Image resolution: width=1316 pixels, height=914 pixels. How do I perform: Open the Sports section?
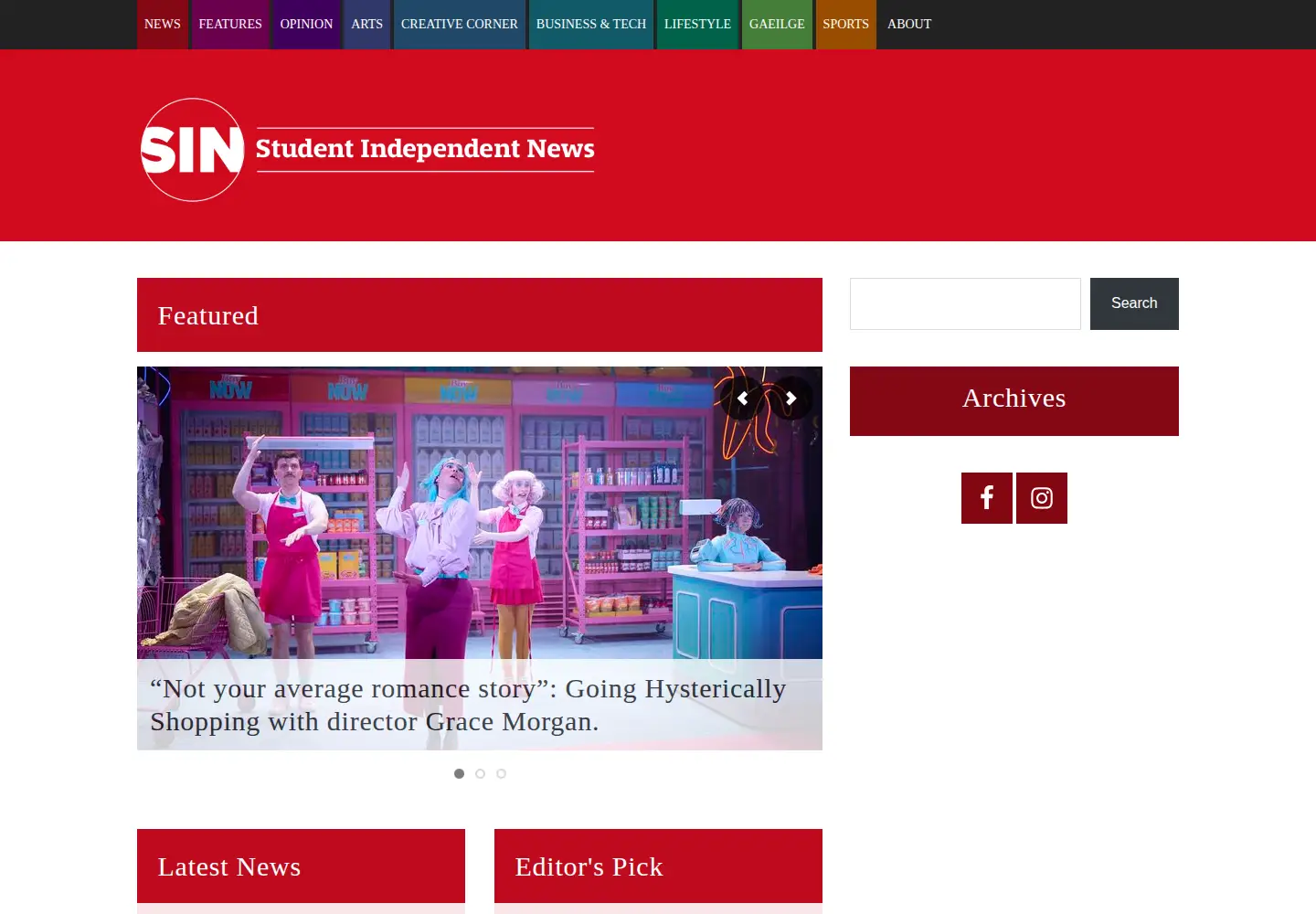[846, 25]
